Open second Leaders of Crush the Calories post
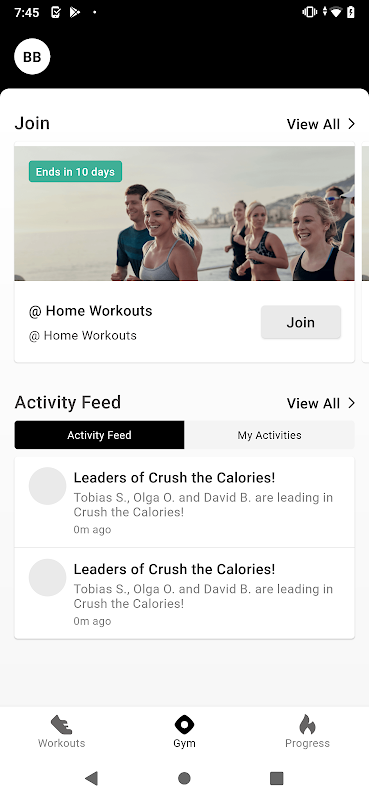The height and width of the screenshot is (800, 369). (184, 594)
